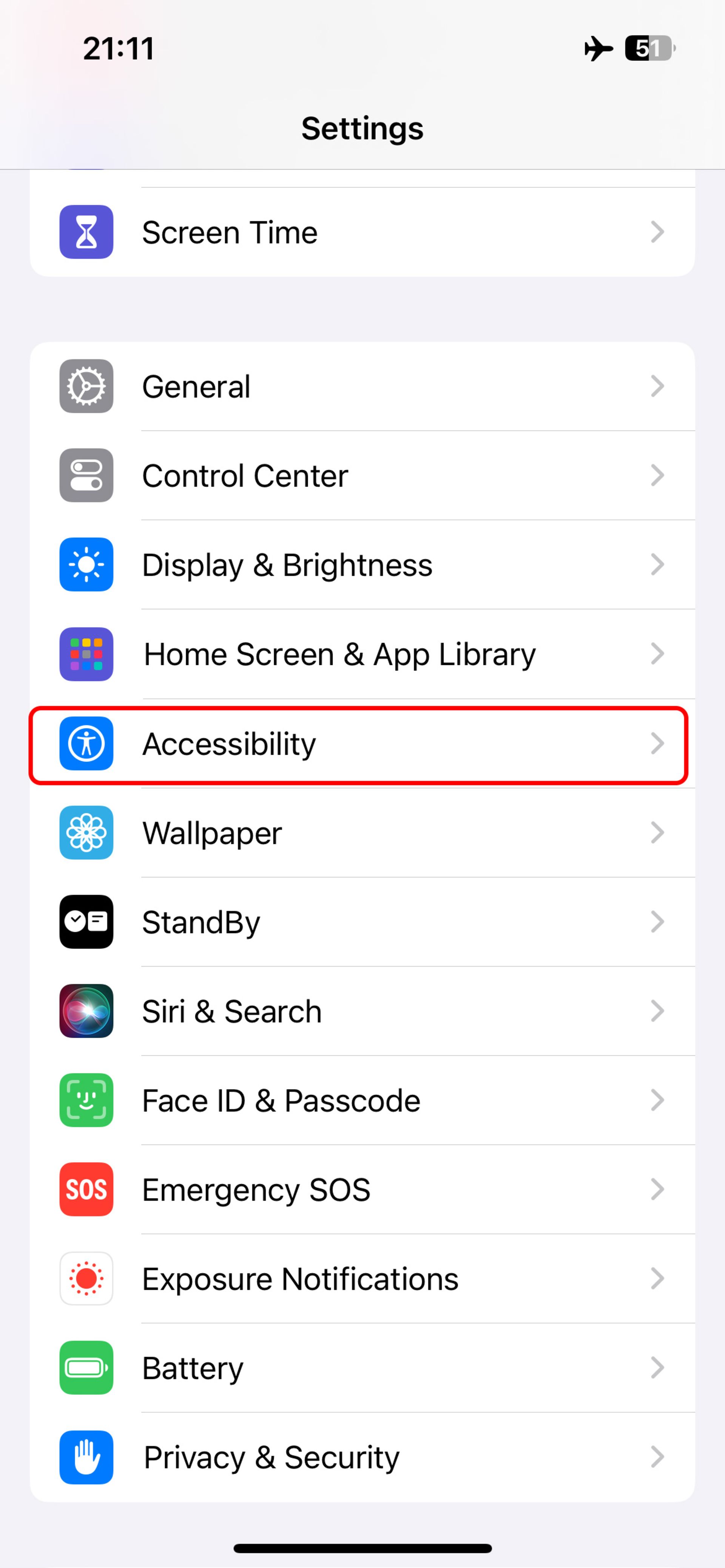This screenshot has width=725, height=1568.
Task: Expand the Face ID & Passcode settings
Action: click(362, 1100)
